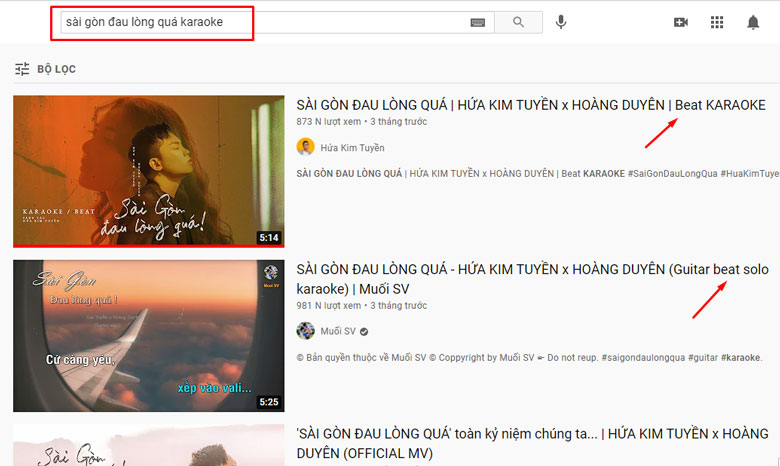Click the Hứa Kim Tuyền channel avatar
Image resolution: width=780 pixels, height=466 pixels.
305,147
